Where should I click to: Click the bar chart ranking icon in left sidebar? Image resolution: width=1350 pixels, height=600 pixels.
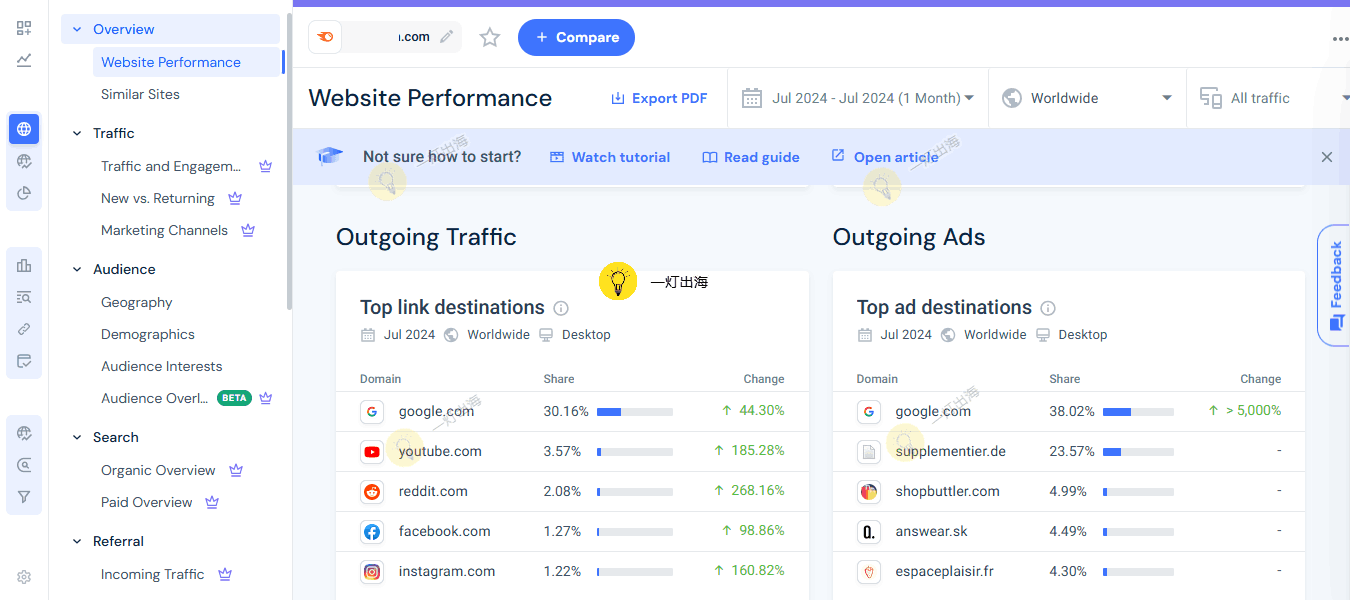[24, 265]
